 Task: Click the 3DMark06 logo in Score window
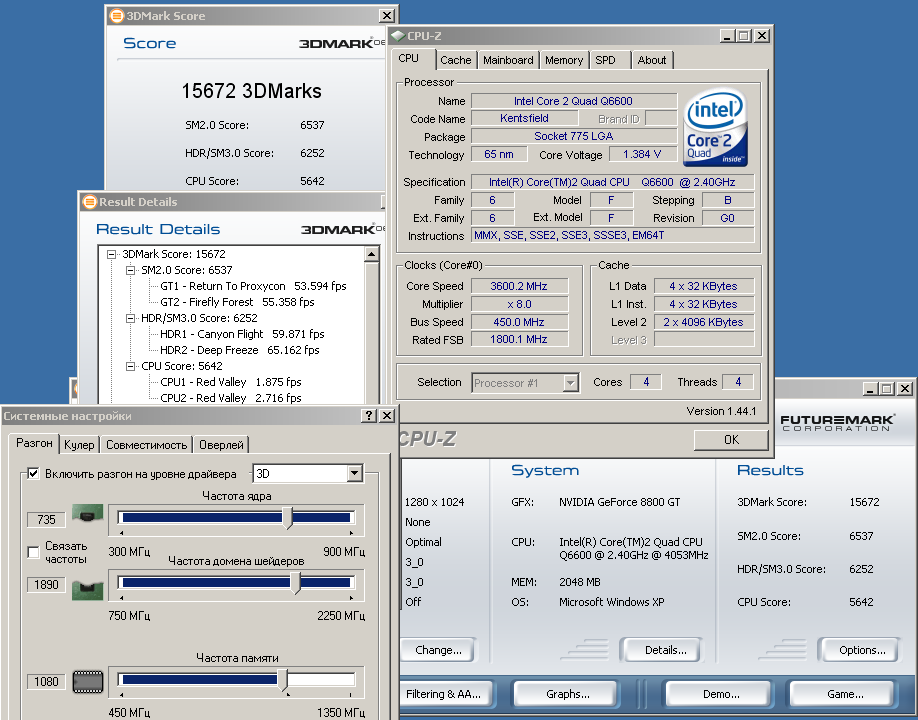point(342,43)
